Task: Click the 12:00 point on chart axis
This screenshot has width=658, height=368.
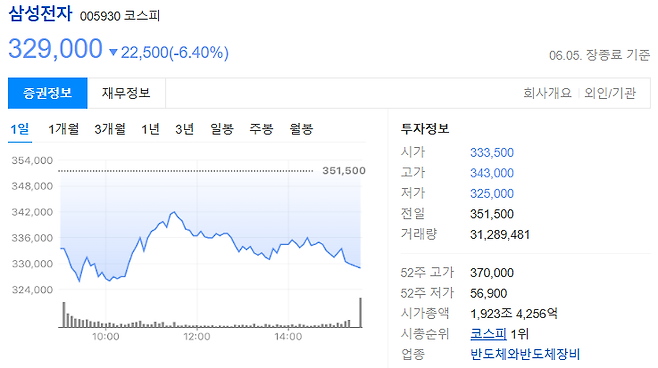Action: click(x=197, y=337)
